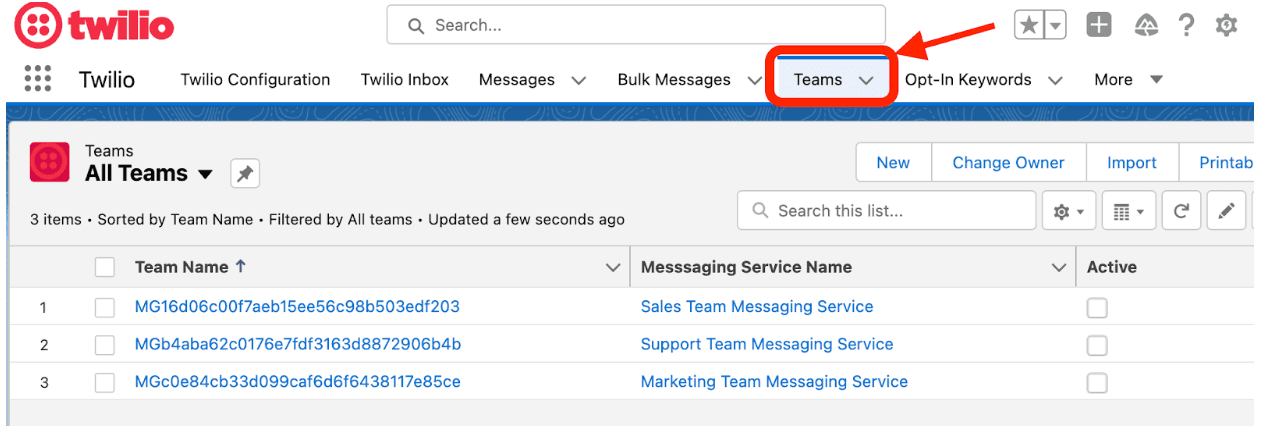Screen dimensions: 1262x432
Task: Check the Marketing Team row selection box
Action: [105, 382]
